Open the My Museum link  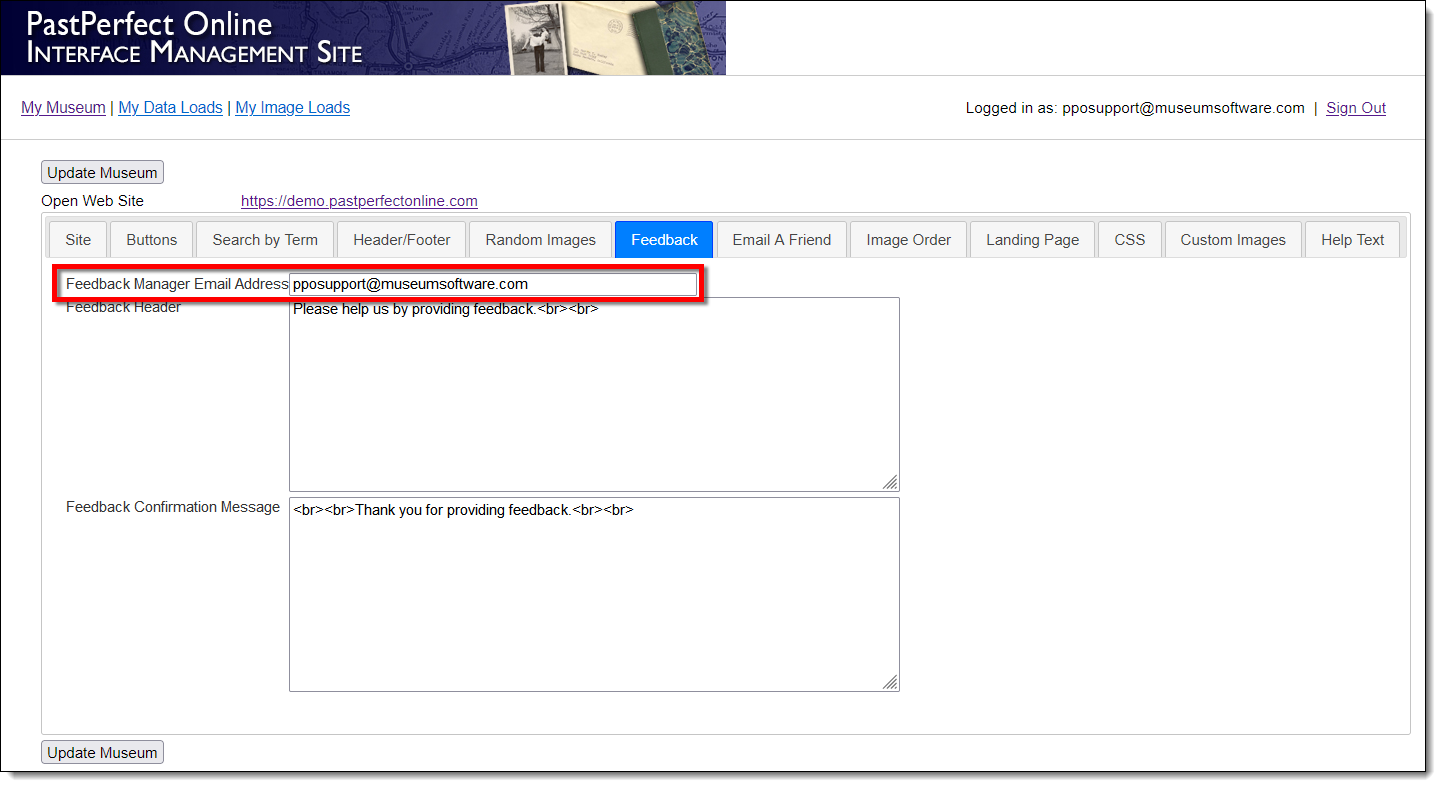63,108
